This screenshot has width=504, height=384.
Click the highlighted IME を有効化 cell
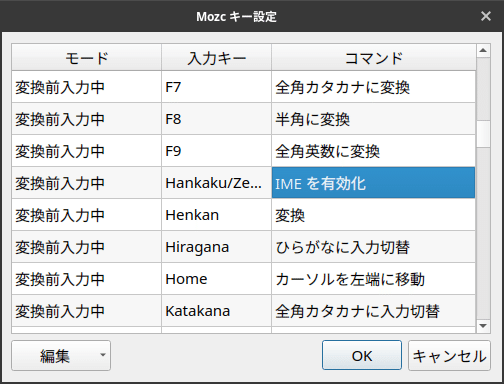374,183
